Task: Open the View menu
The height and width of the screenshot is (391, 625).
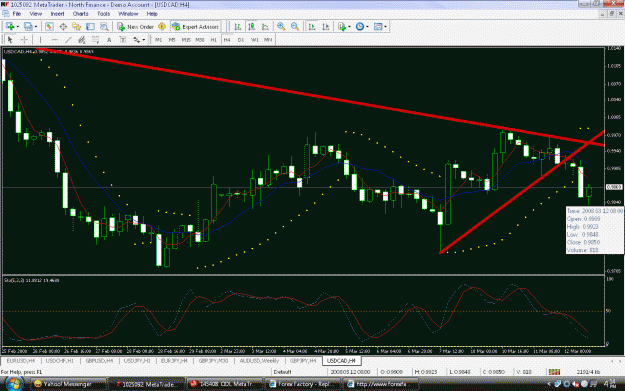Action: [x=35, y=14]
